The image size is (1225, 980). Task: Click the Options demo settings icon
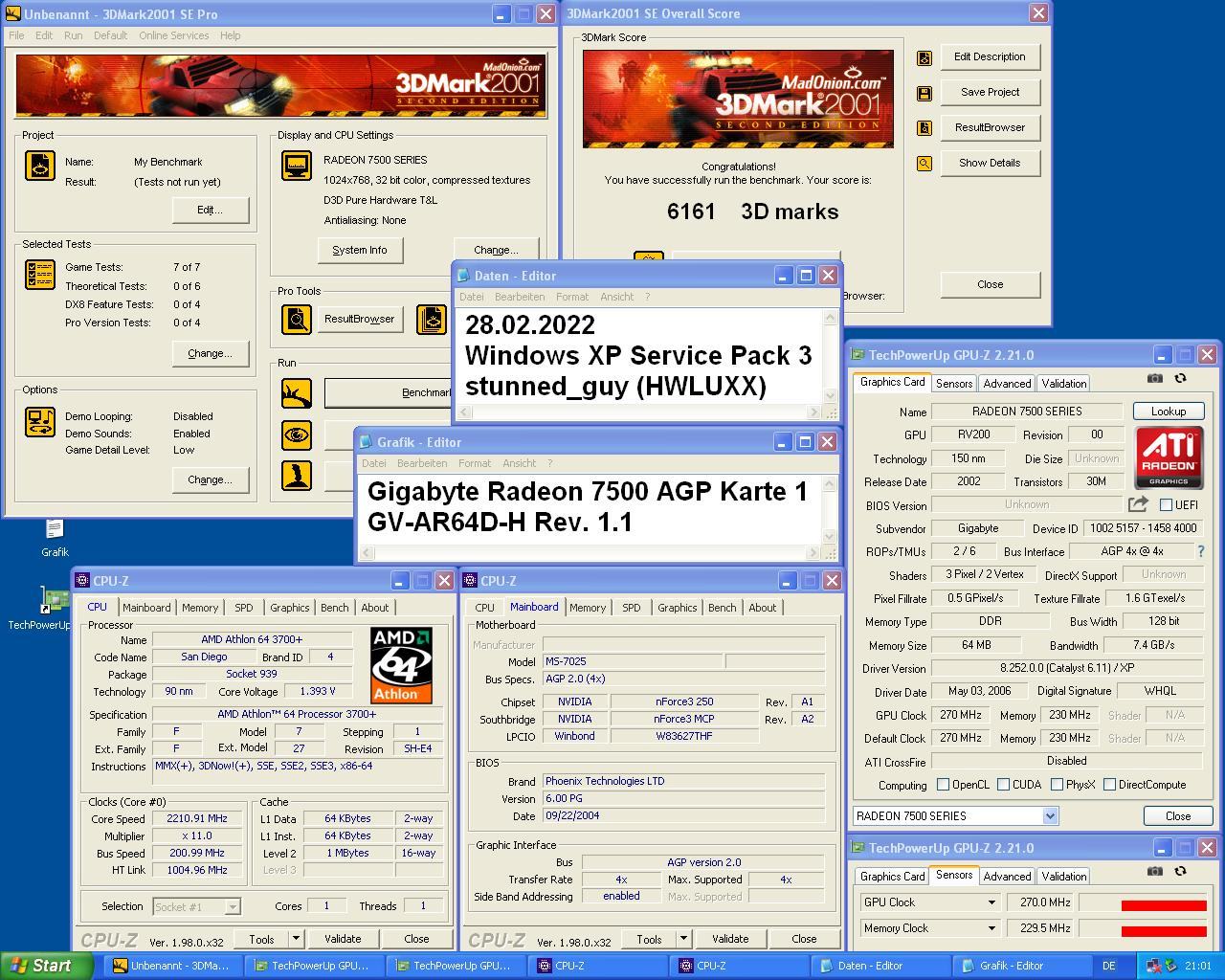click(40, 421)
